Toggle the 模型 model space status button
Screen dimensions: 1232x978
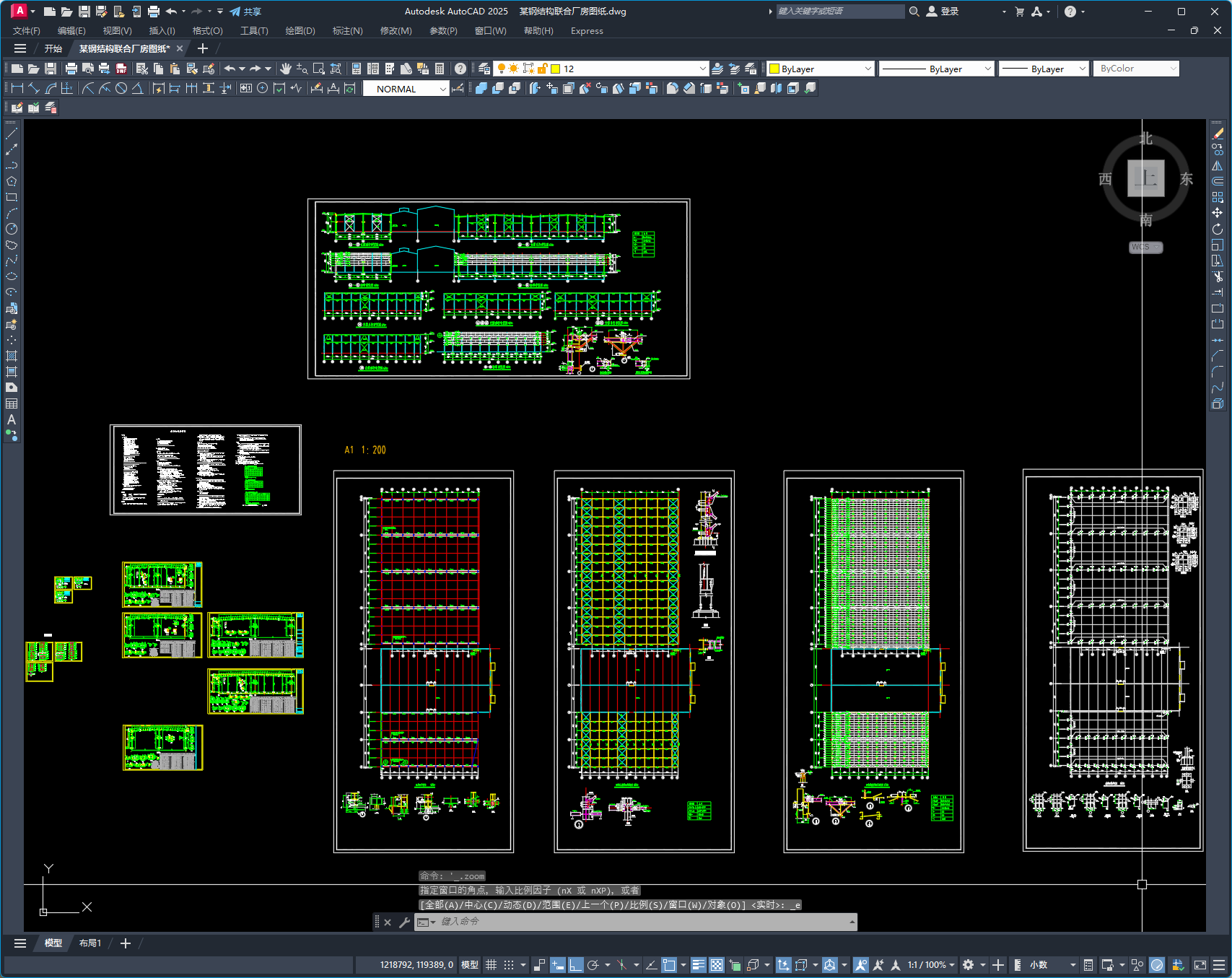[x=470, y=965]
